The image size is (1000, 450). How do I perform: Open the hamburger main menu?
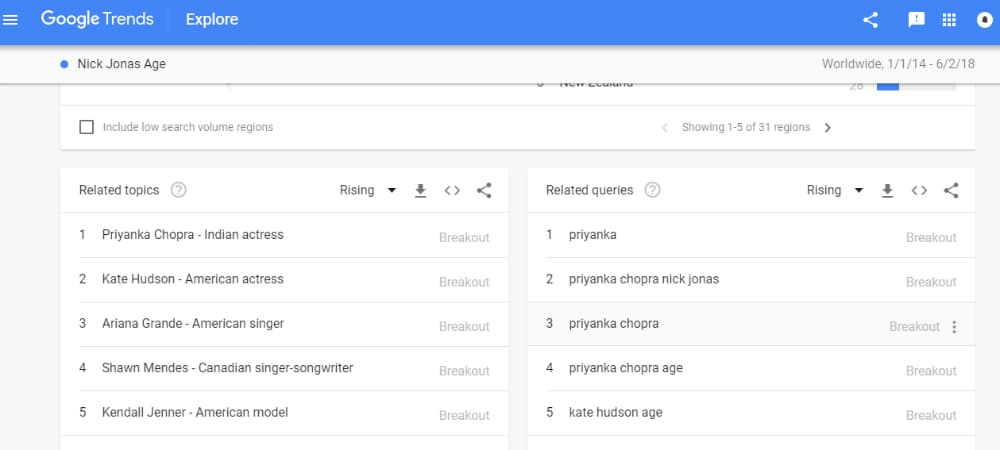(12, 20)
